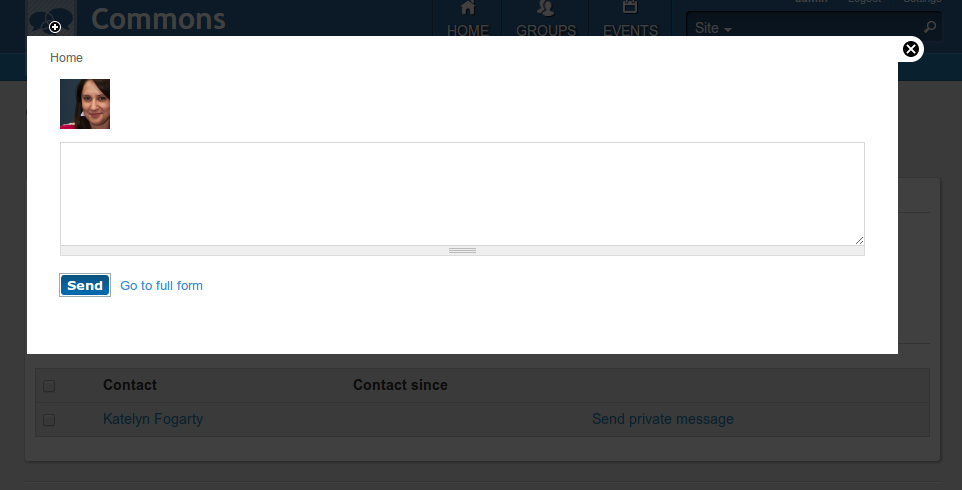Send the private message
The width and height of the screenshot is (962, 490).
[x=85, y=285]
